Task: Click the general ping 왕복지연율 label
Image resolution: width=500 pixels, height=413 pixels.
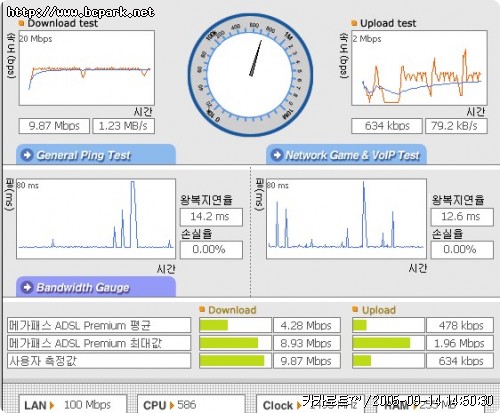Action: pos(206,200)
